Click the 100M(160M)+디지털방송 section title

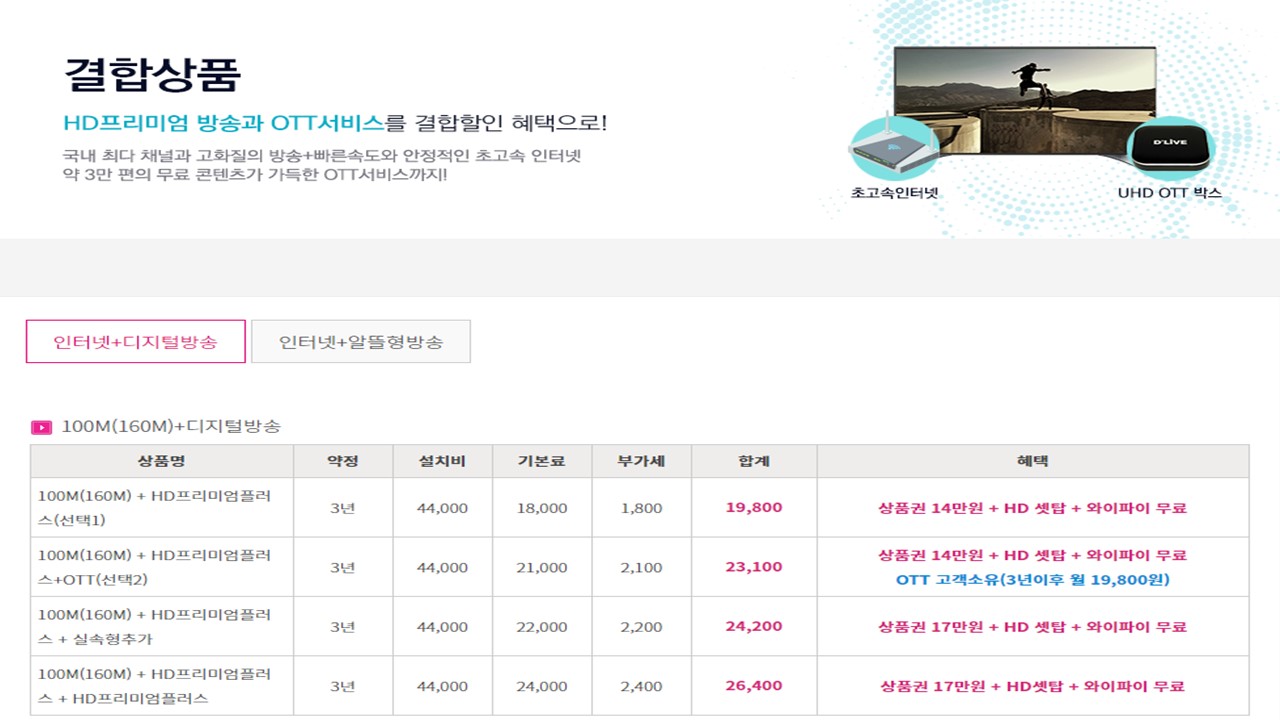[x=171, y=427]
